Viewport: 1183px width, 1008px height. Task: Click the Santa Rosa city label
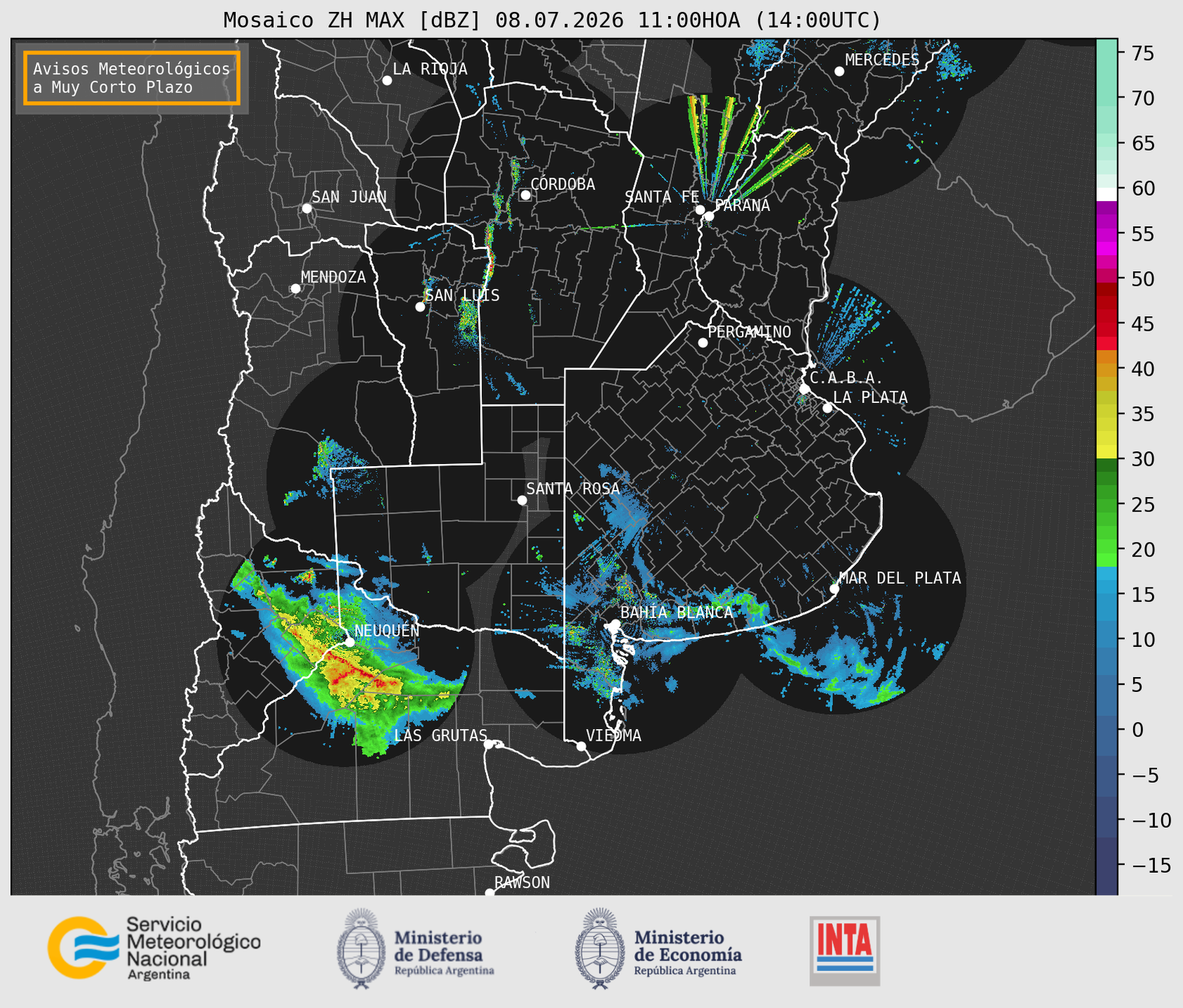coord(573,489)
